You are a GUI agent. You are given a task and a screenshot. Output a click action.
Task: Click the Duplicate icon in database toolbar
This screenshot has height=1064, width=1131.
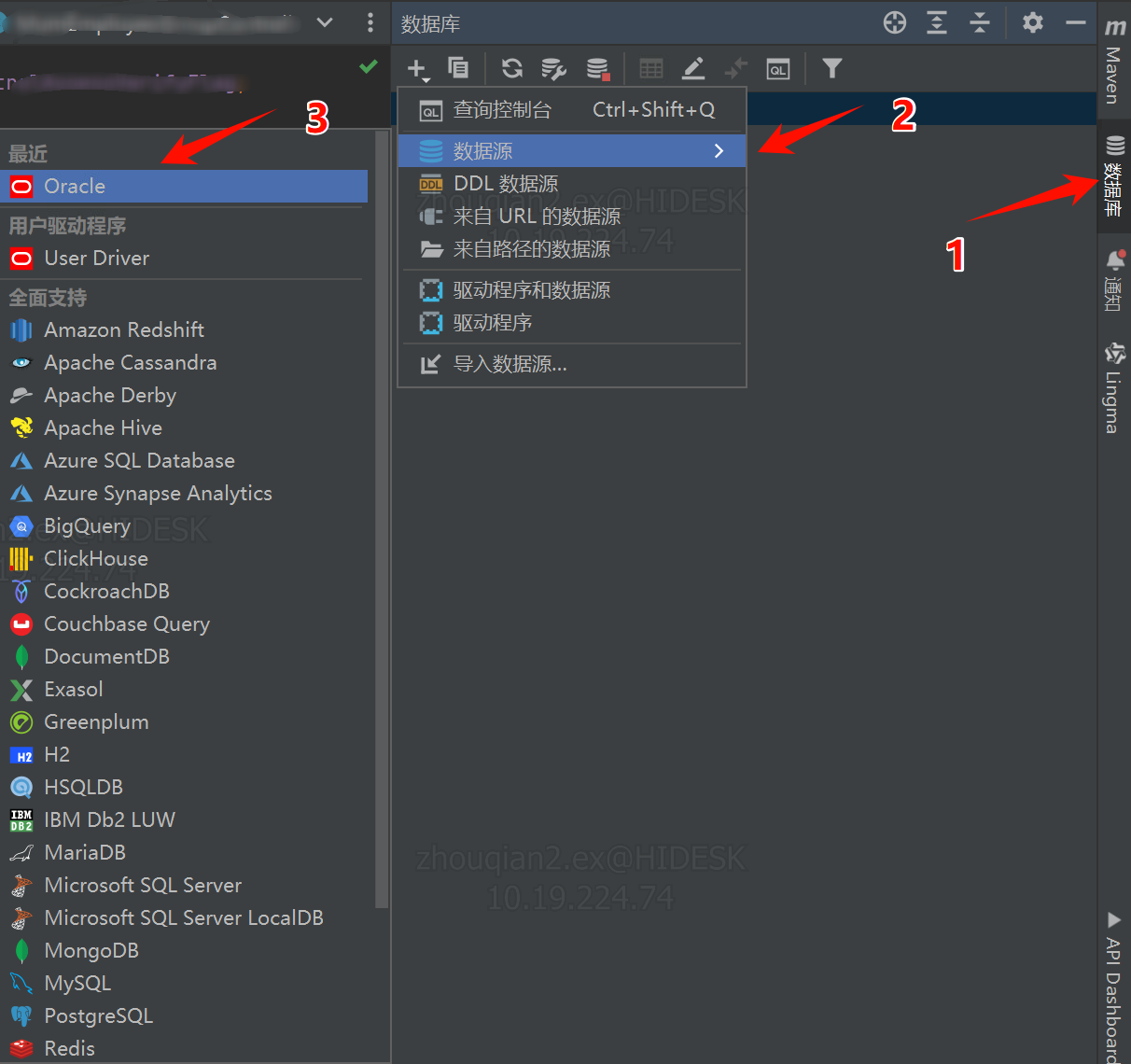(458, 68)
